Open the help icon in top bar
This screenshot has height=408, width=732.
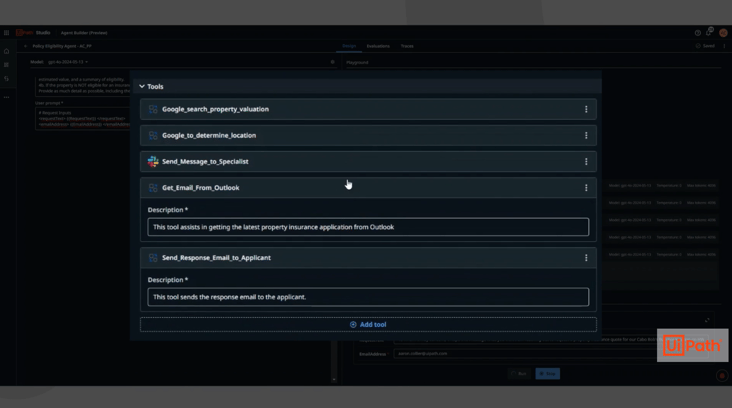click(x=697, y=33)
